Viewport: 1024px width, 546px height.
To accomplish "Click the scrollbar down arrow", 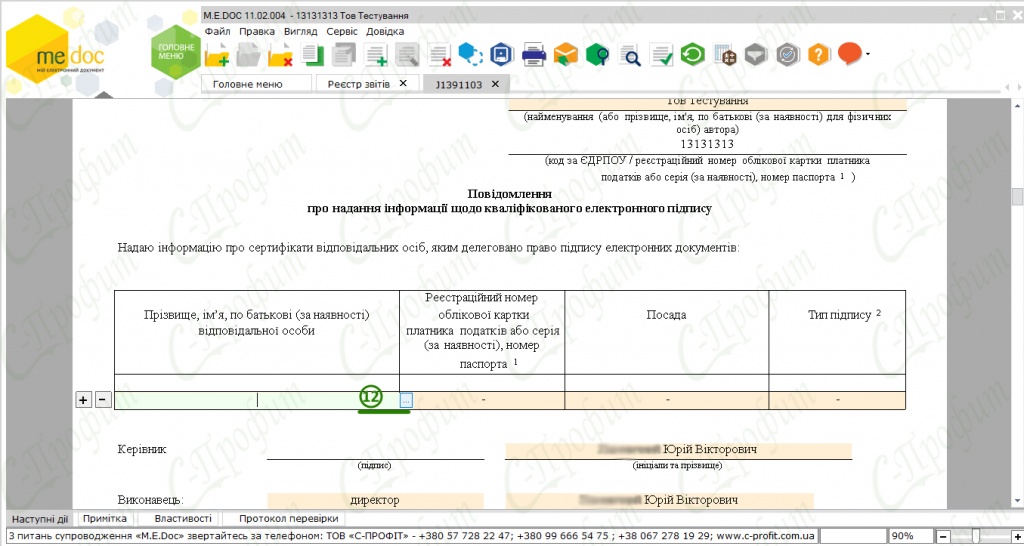I will tap(1017, 501).
